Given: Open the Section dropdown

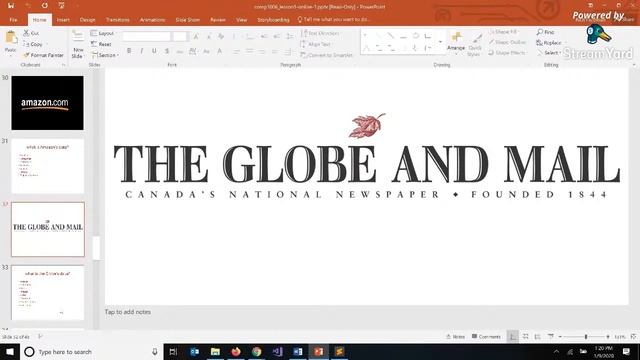Looking at the screenshot, I should [x=105, y=55].
